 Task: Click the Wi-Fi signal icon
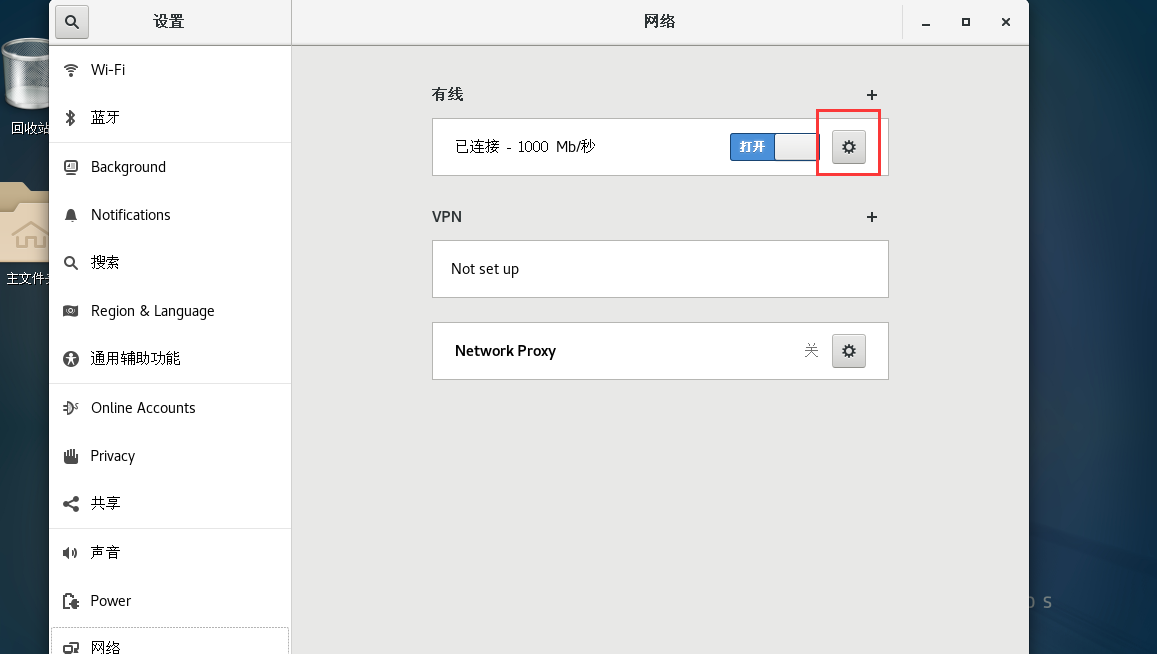[71, 70]
